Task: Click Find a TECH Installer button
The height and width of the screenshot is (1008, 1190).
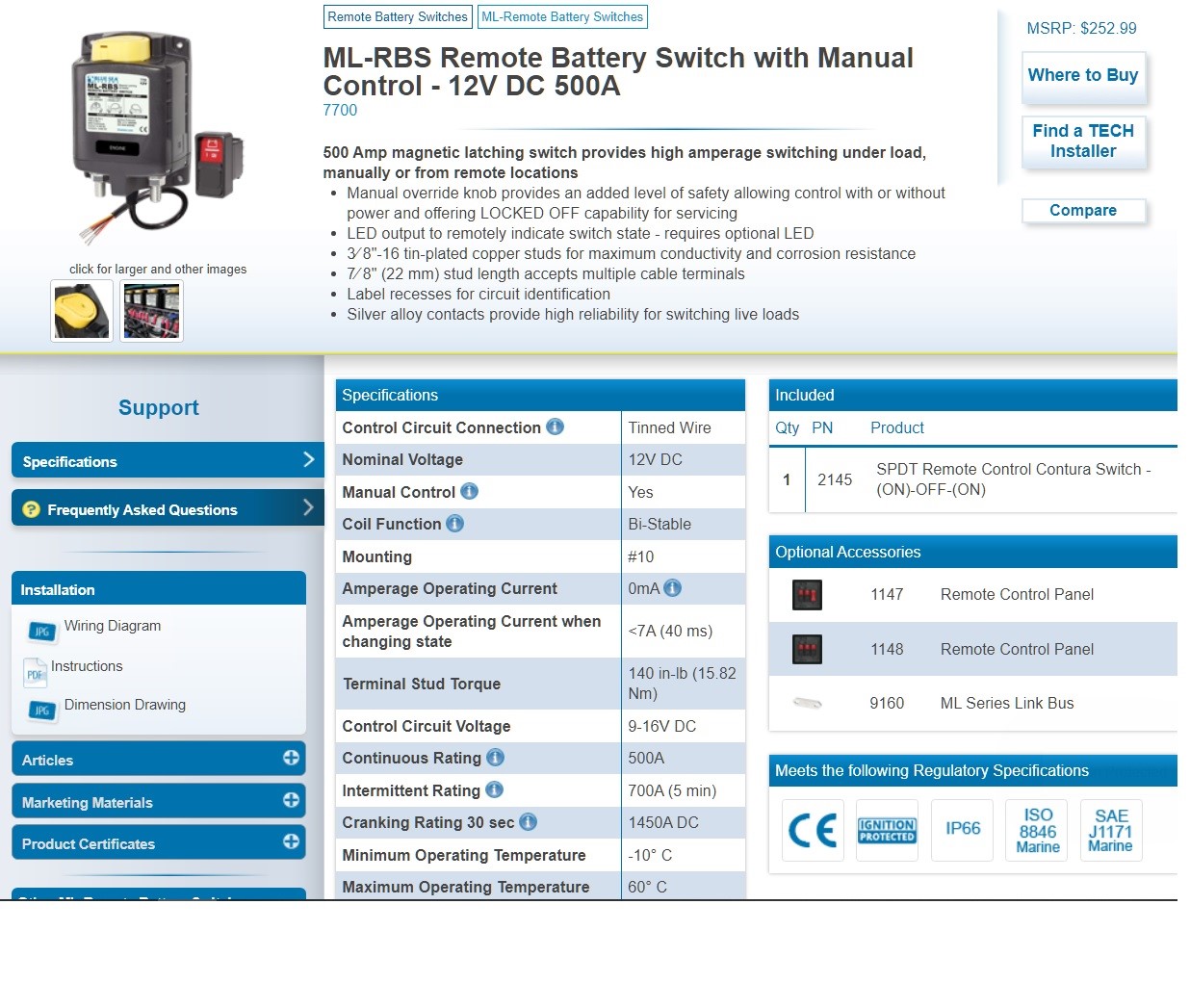Action: click(x=1083, y=142)
